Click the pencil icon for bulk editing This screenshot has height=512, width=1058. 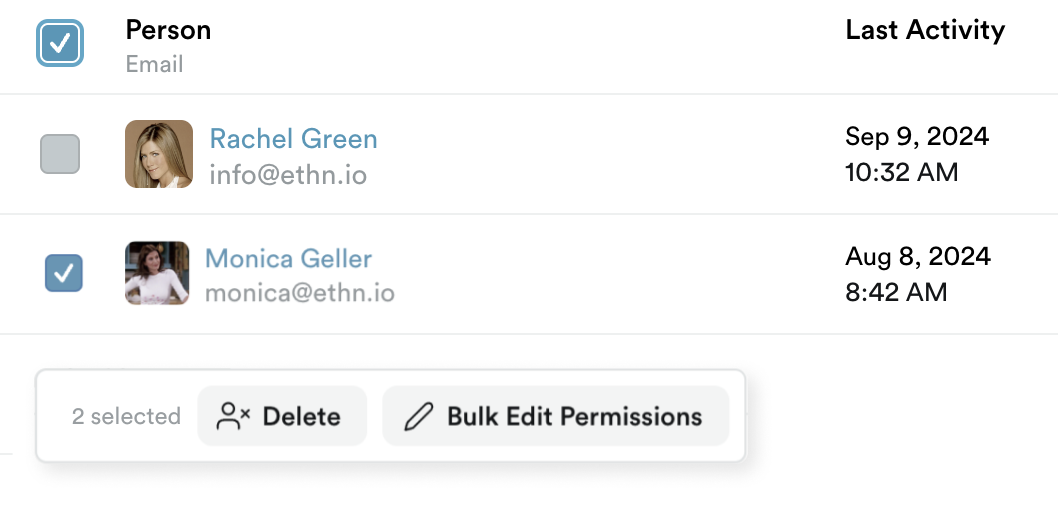click(x=418, y=416)
